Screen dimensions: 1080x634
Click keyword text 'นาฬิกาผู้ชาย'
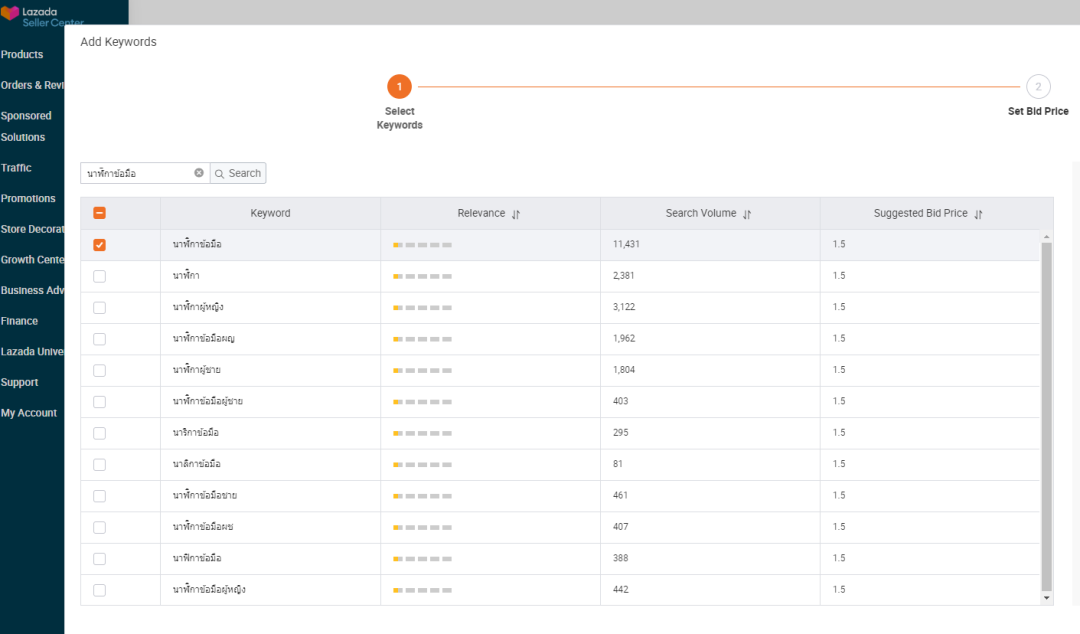tap(196, 369)
